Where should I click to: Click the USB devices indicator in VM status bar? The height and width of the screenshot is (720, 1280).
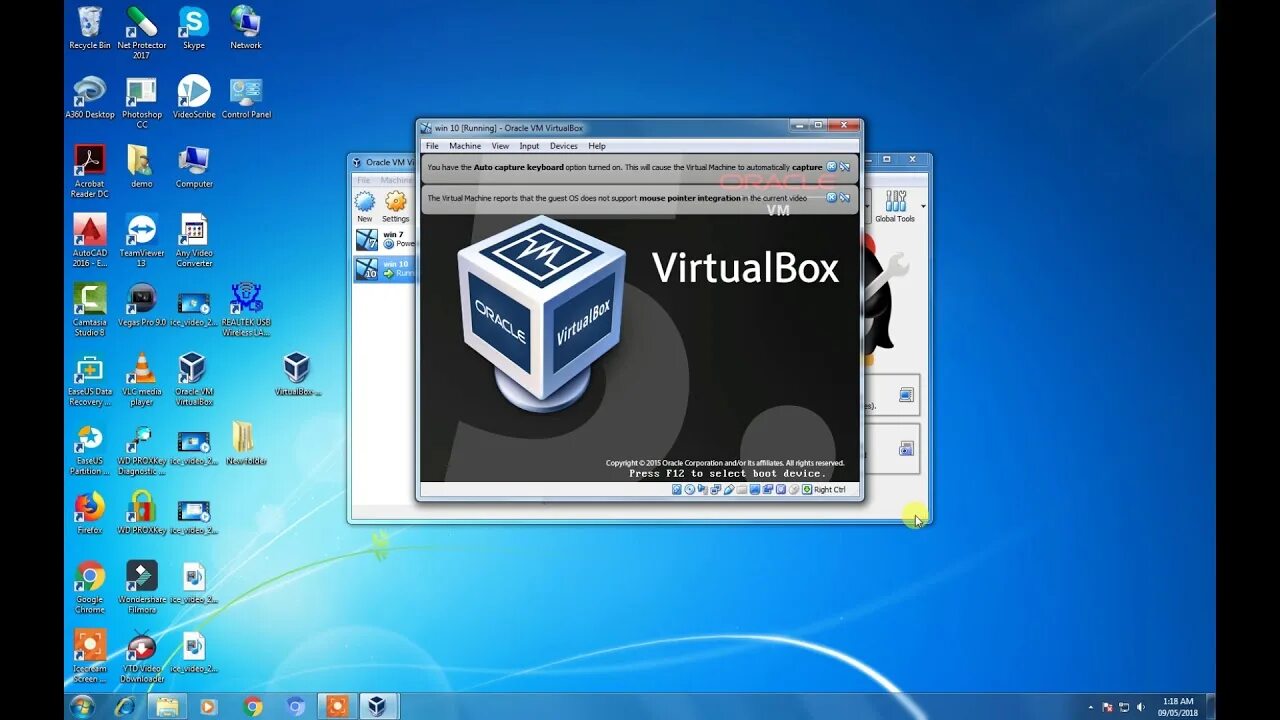point(729,490)
